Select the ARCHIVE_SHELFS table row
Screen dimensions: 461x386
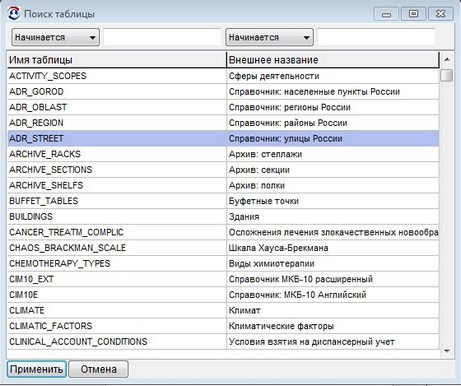coord(223,185)
